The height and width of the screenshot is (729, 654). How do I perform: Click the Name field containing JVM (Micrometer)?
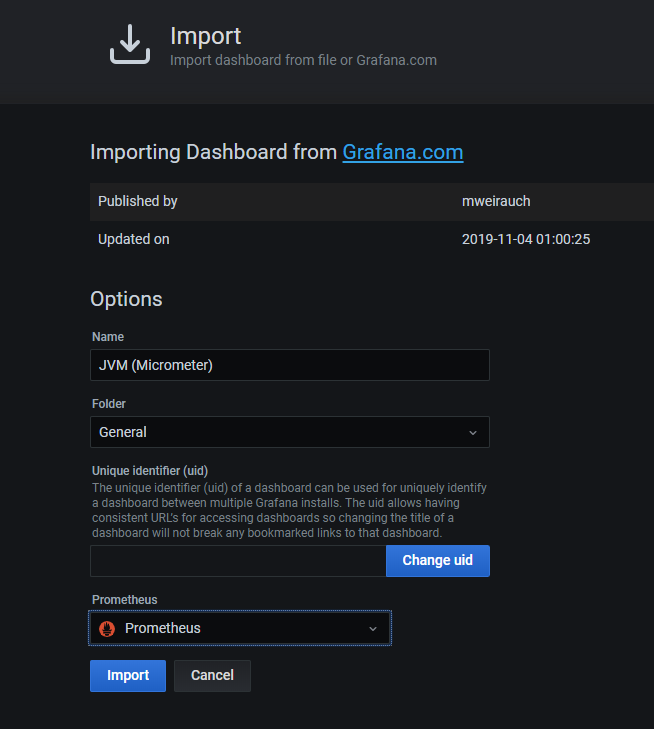(x=289, y=365)
